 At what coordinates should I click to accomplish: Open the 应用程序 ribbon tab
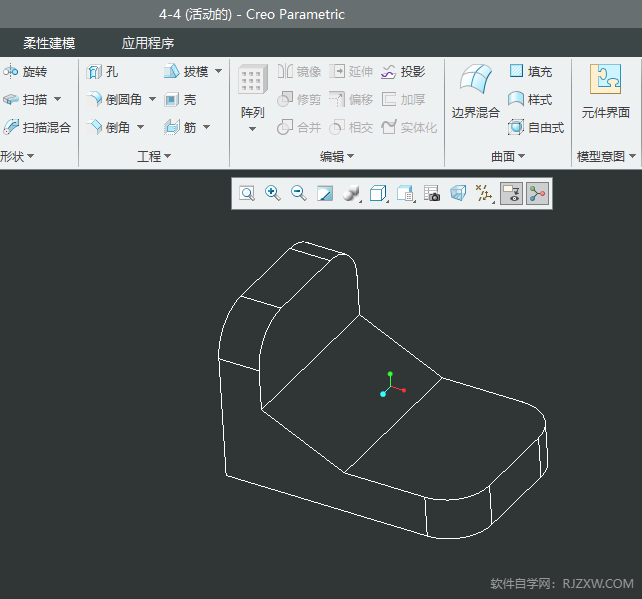(x=148, y=44)
